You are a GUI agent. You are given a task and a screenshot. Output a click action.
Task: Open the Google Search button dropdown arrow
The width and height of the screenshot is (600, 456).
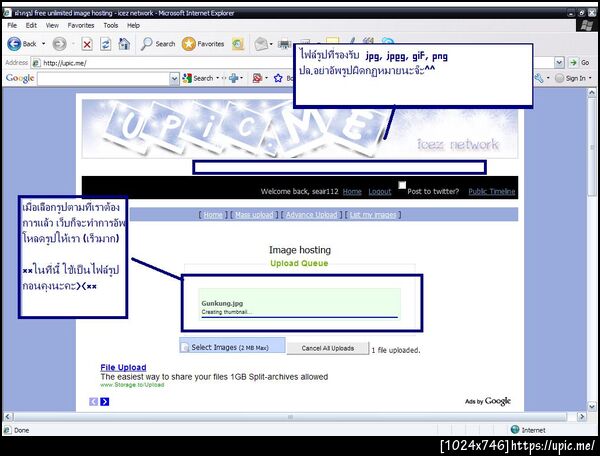coord(217,78)
